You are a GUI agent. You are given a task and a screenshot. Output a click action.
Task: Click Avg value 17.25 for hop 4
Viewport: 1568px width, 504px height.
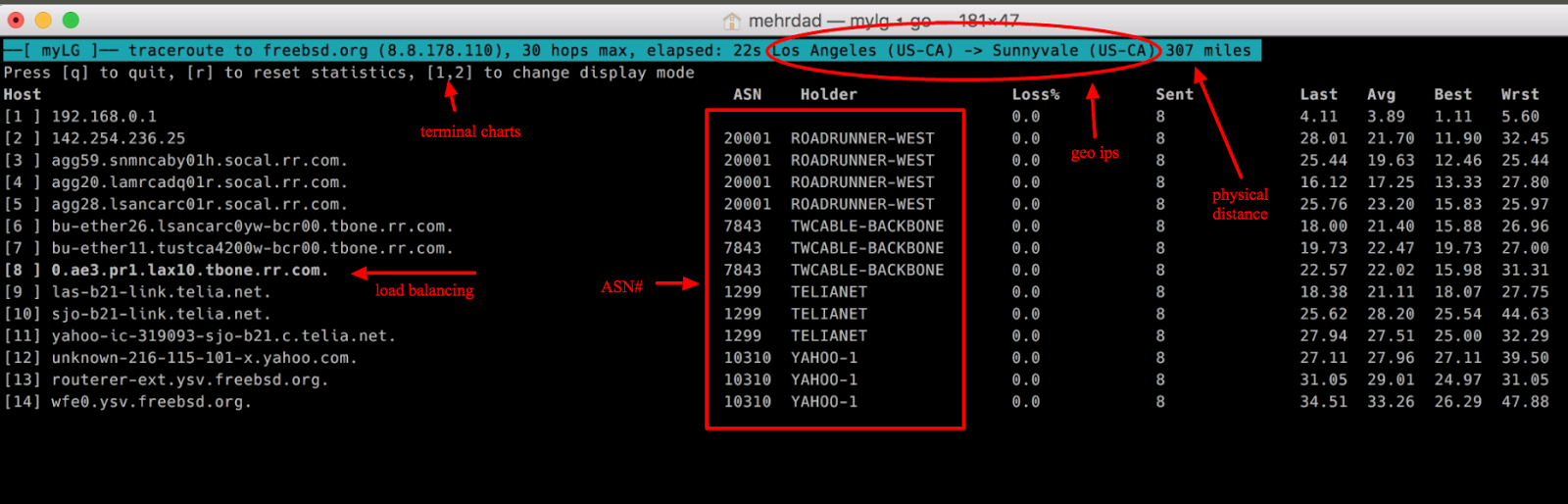[1391, 182]
